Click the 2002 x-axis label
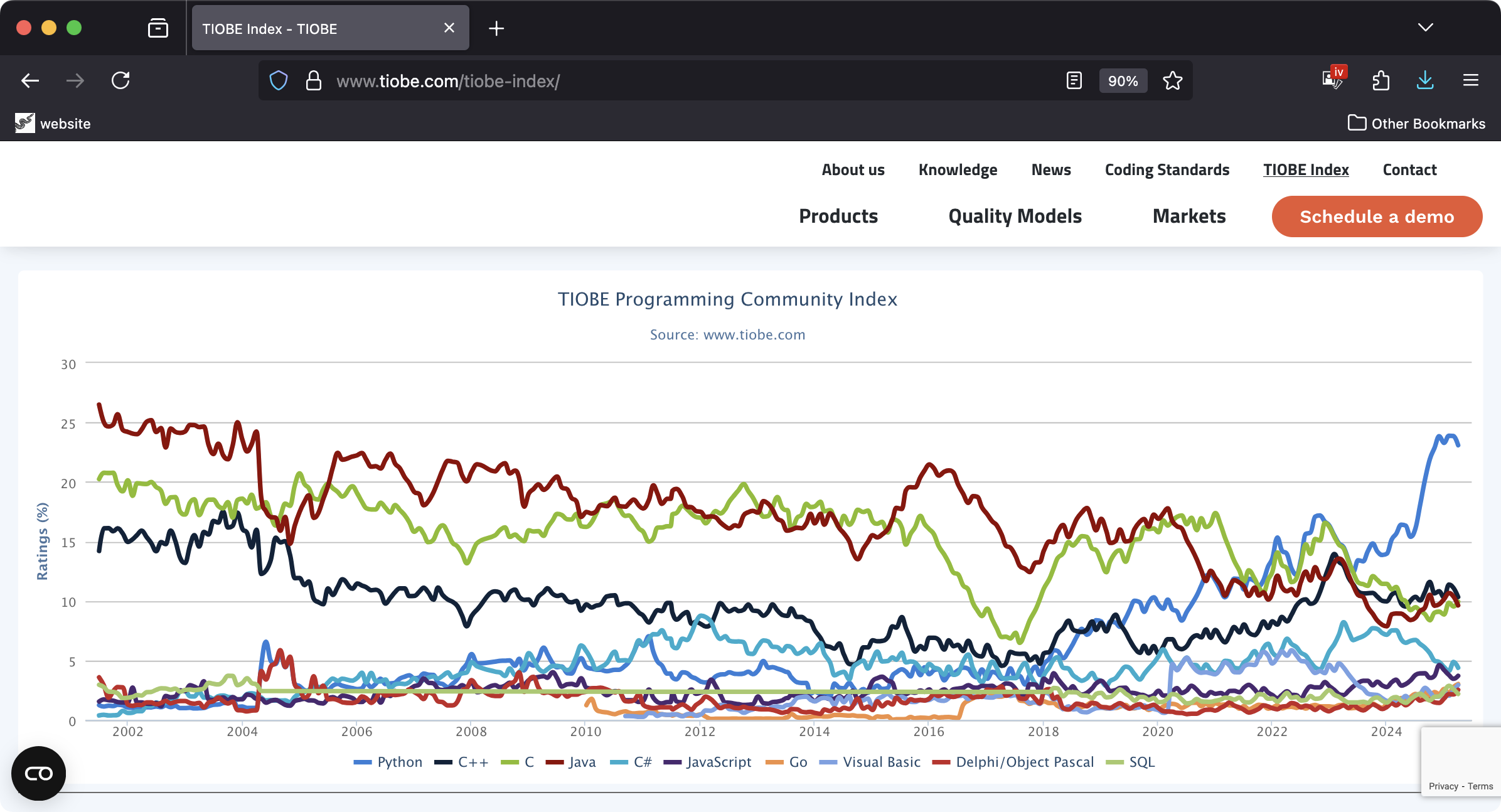 128,731
